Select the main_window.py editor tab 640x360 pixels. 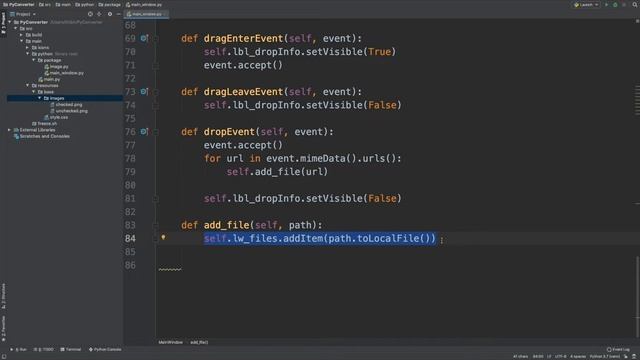pyautogui.click(x=146, y=14)
